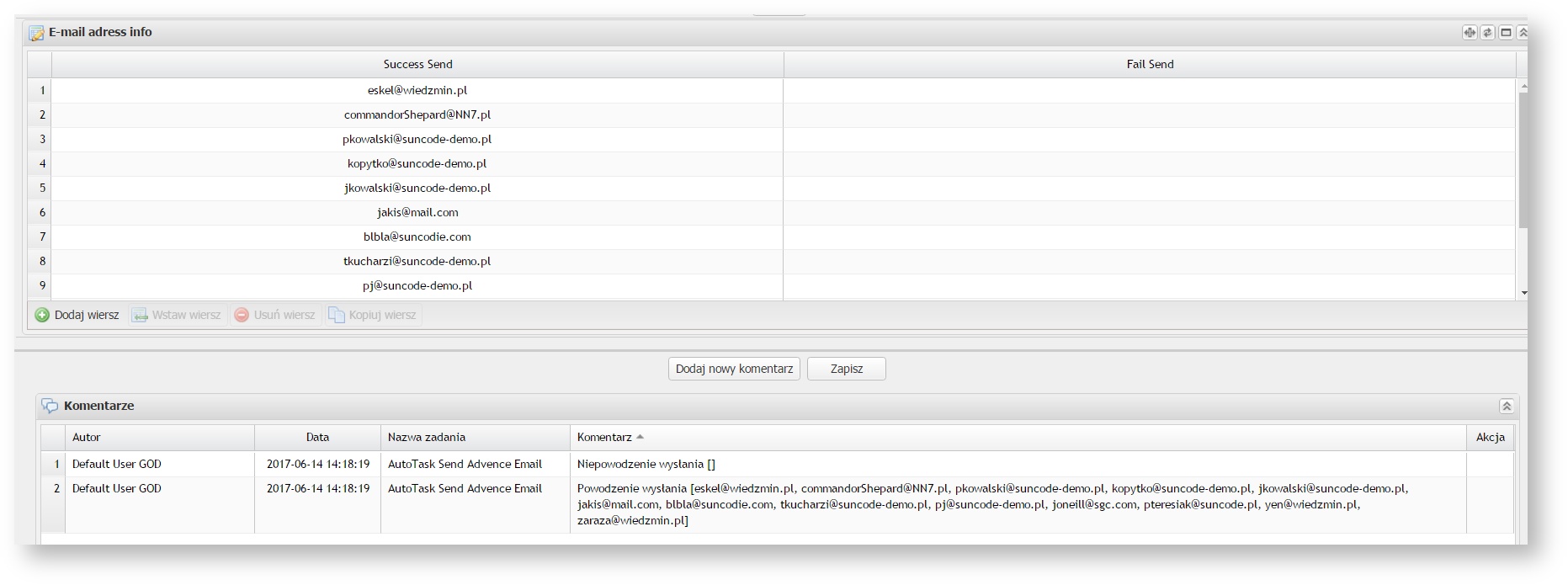Screen dimensions: 1568x585
Task: Click the Akcja column header
Action: coord(1490,437)
